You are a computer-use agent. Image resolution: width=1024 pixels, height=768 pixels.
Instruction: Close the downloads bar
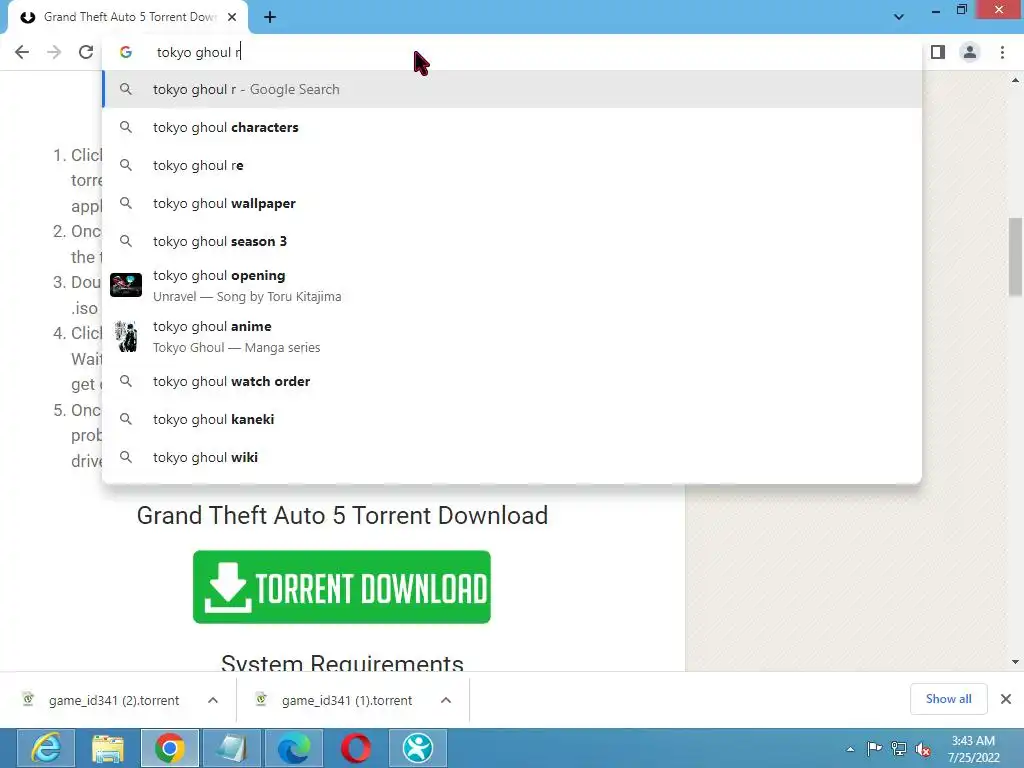point(1006,699)
